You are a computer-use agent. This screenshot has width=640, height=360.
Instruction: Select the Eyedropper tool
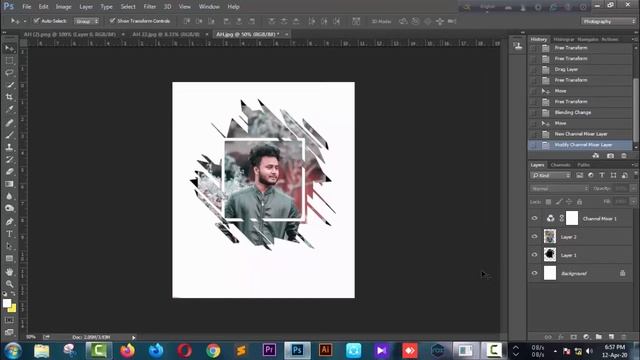coord(9,109)
